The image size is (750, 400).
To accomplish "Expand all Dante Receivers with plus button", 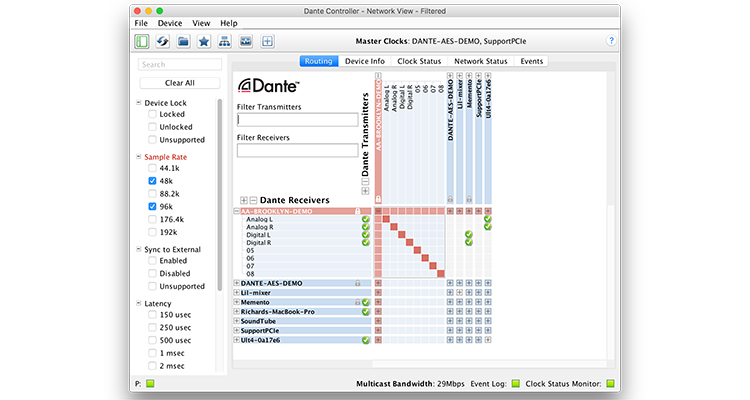I will click(244, 200).
